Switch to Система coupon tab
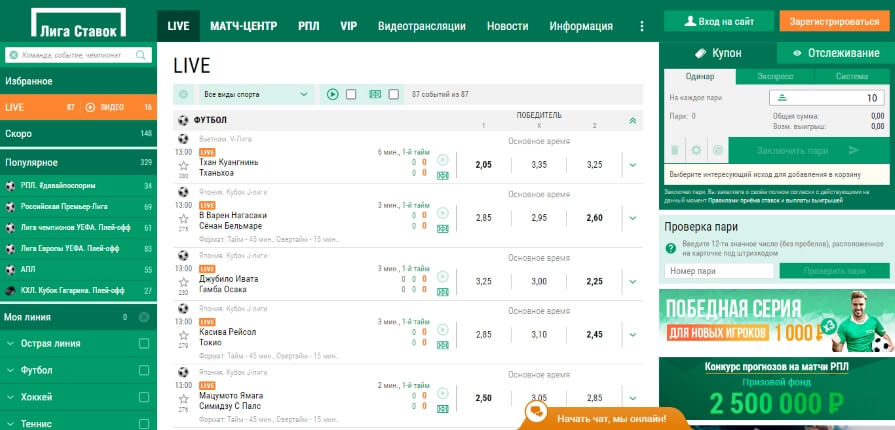This screenshot has width=895, height=430. tap(852, 77)
